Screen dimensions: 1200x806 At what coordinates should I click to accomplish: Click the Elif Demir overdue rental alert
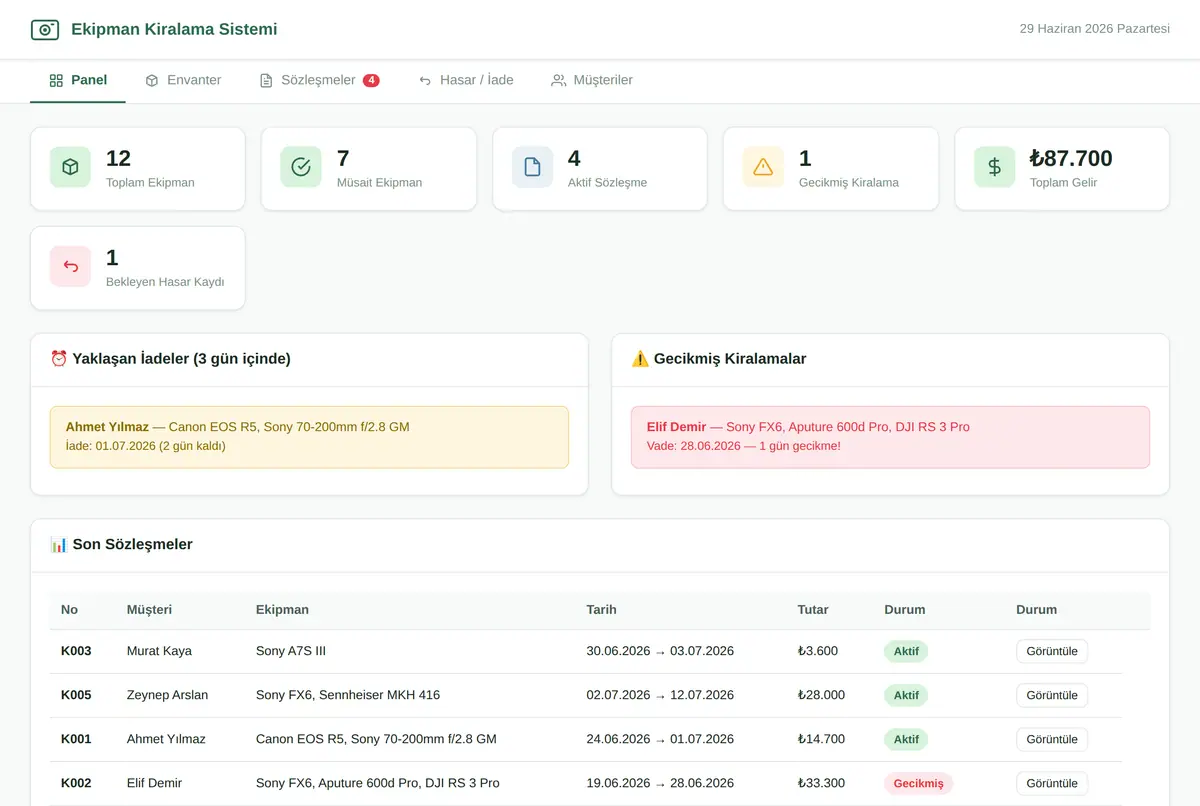coord(890,437)
